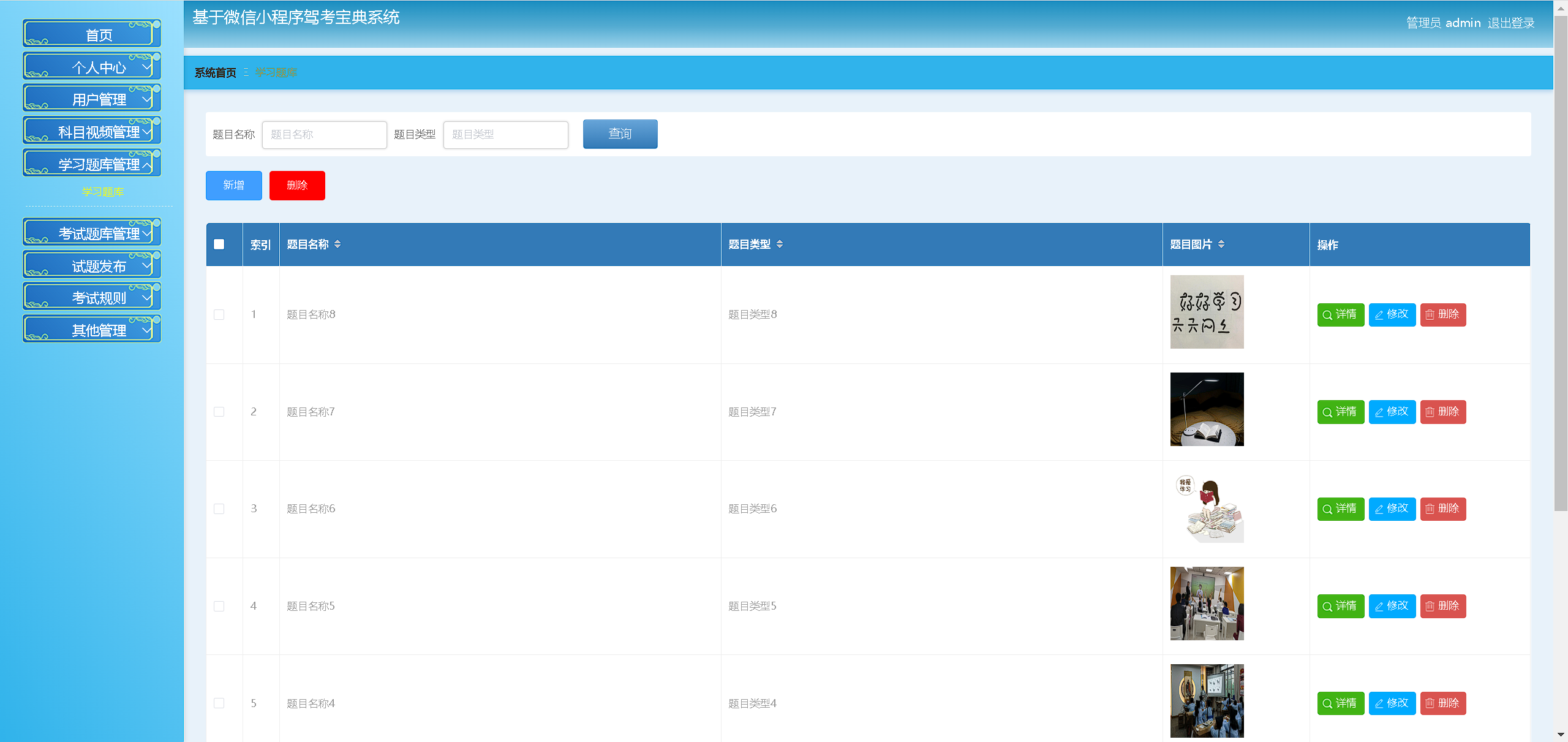Click the blue 新增 button
The width and height of the screenshot is (1568, 742).
tap(233, 186)
